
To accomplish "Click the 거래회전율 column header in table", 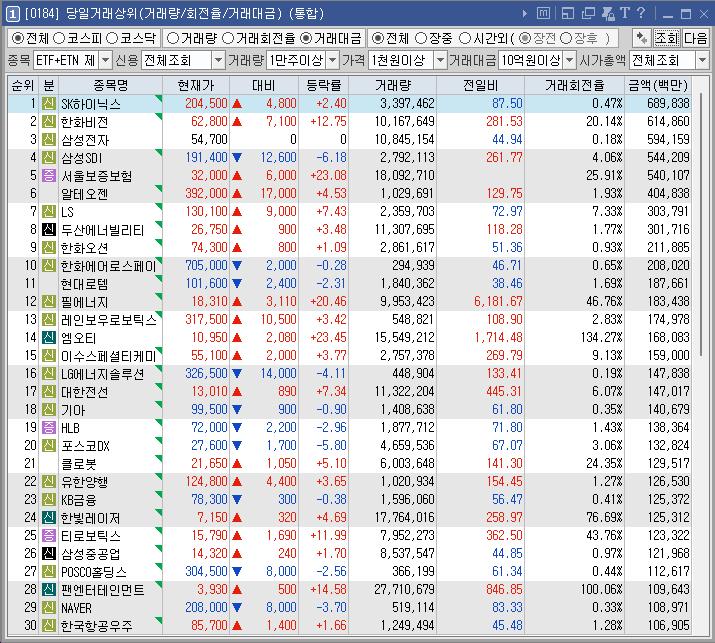I will [x=575, y=85].
